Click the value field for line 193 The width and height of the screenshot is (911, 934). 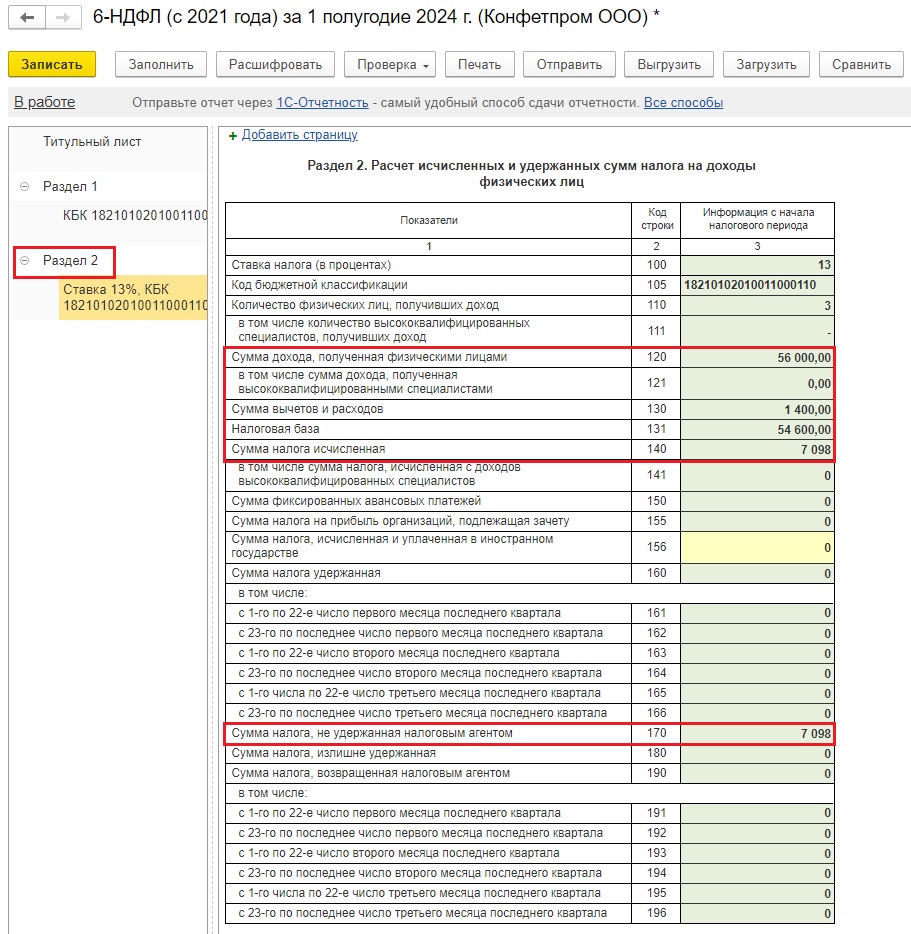757,853
